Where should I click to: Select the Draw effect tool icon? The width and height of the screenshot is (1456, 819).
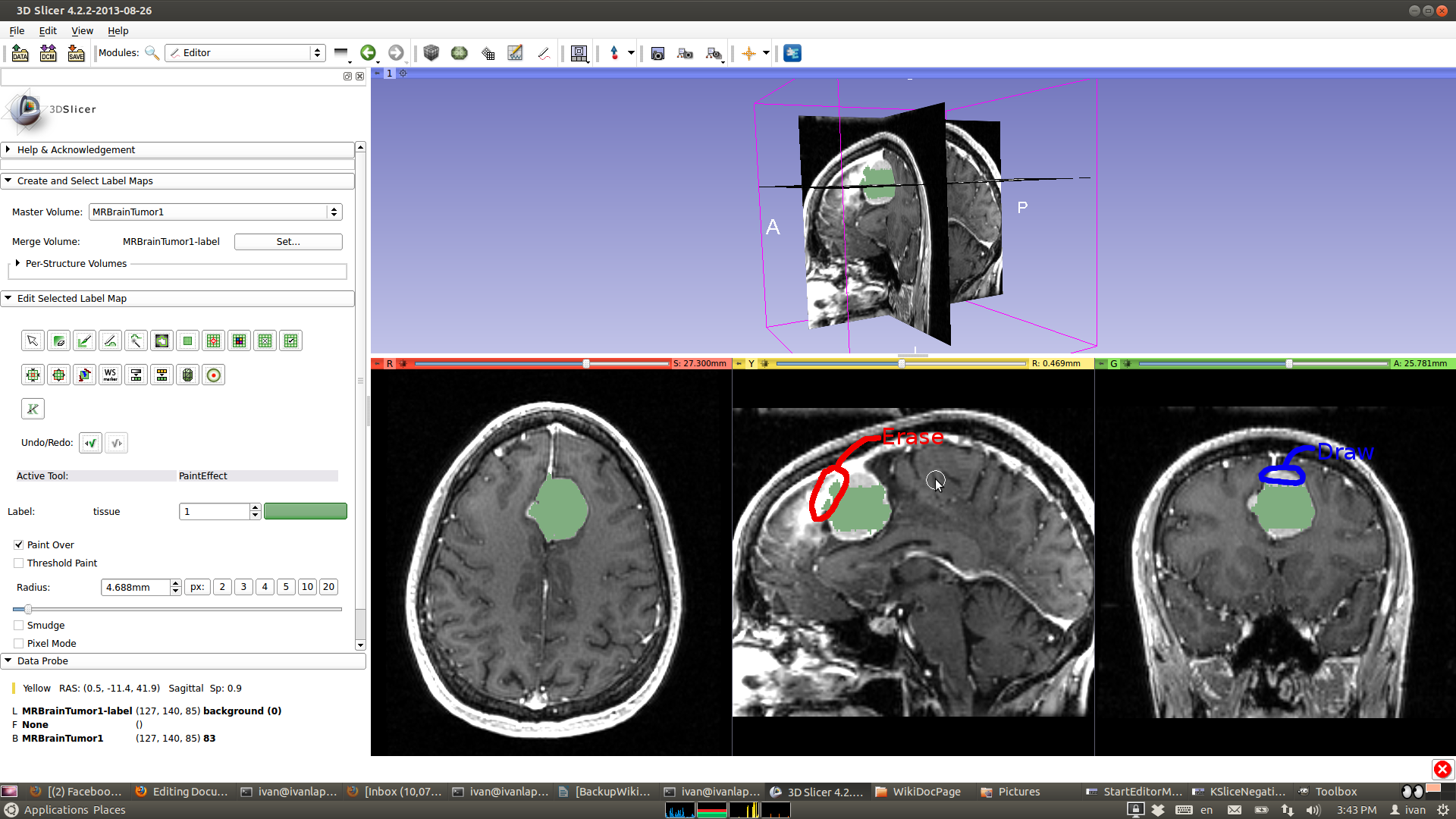point(110,341)
